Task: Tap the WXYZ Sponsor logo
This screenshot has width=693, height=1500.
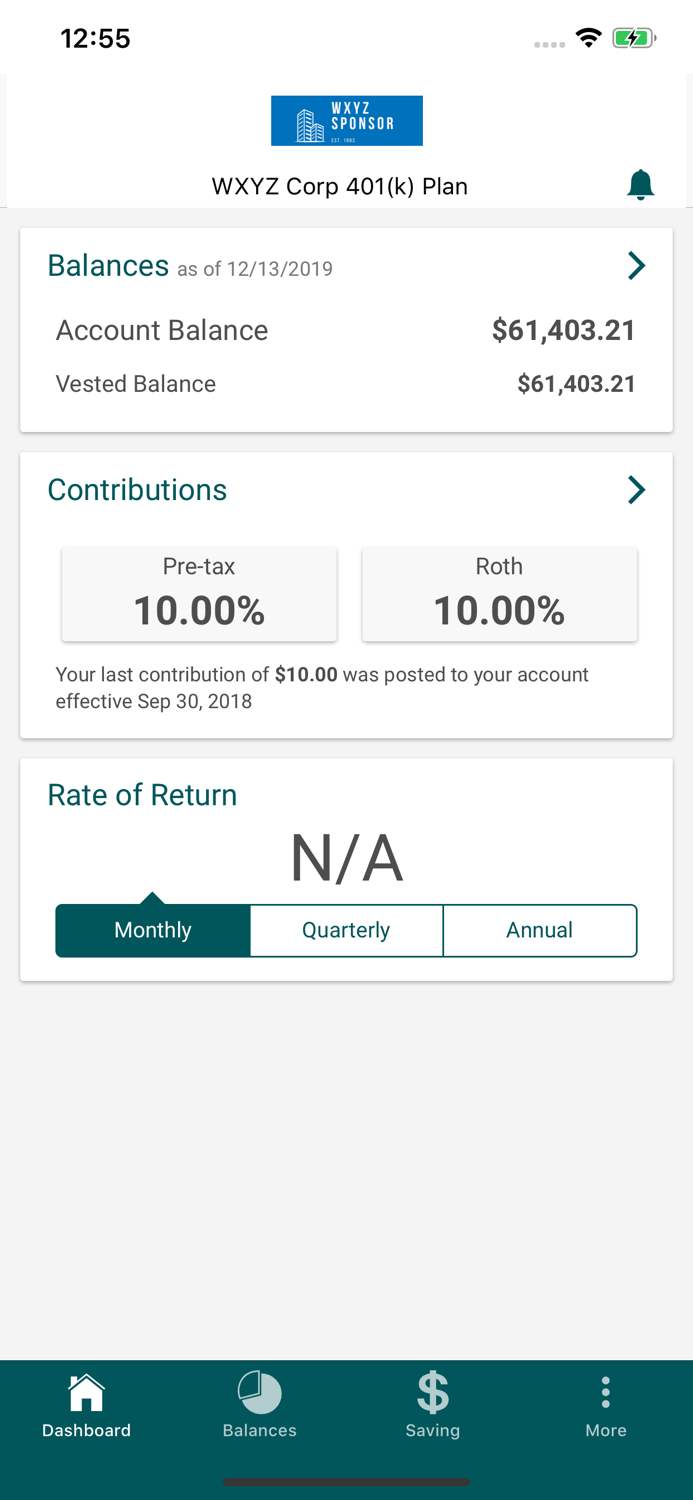Action: tap(347, 121)
